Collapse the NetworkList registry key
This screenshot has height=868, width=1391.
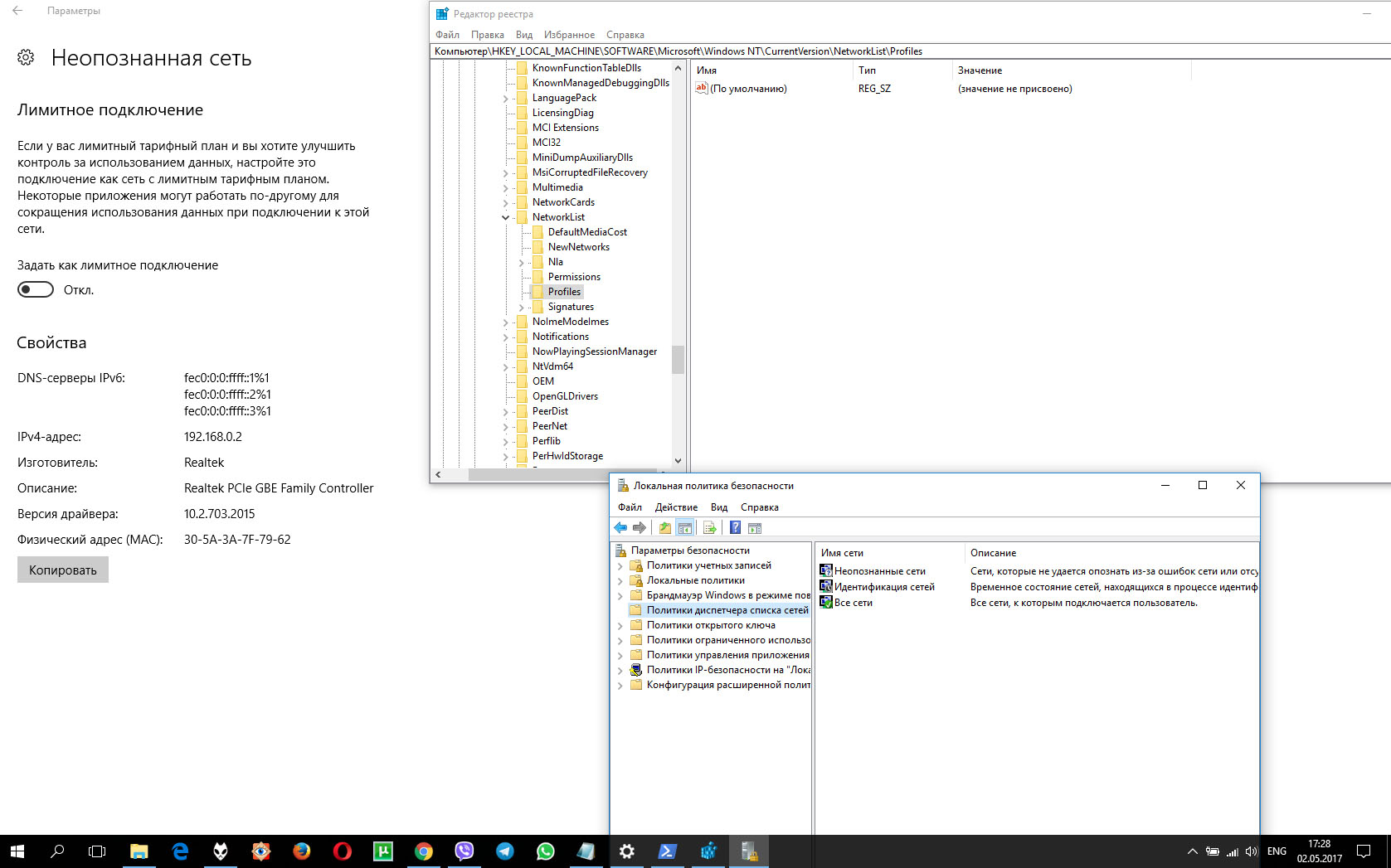coord(505,217)
